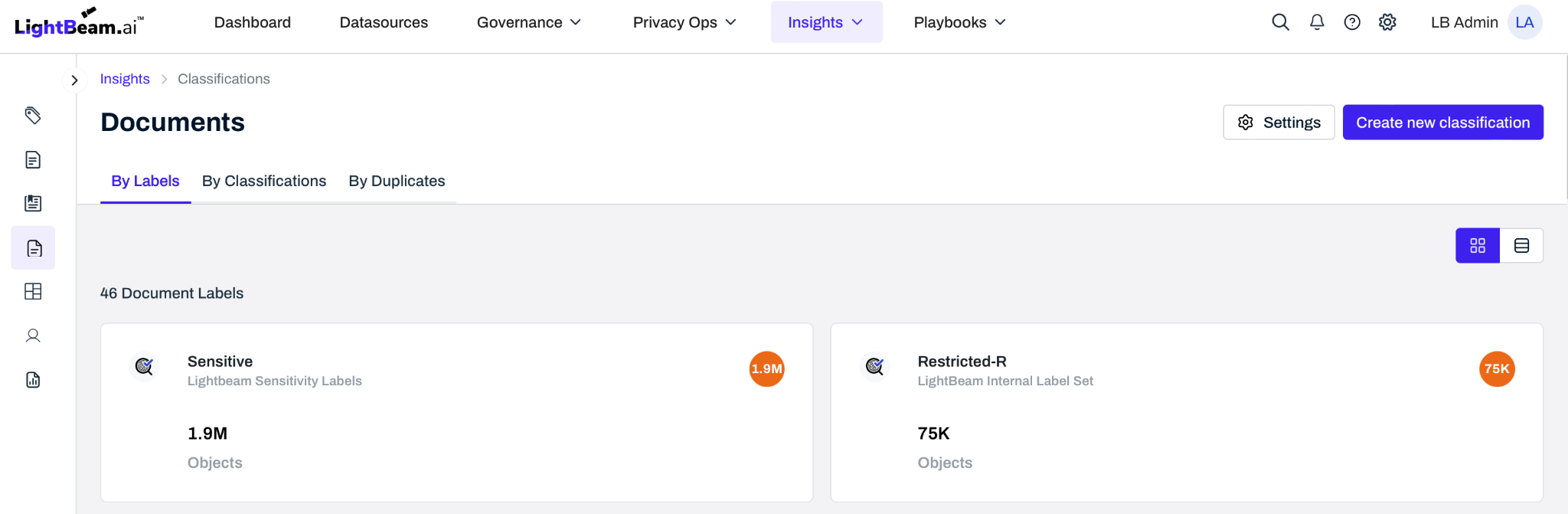The height and width of the screenshot is (514, 1568).
Task: Switch to By Classifications tab
Action: 263,181
